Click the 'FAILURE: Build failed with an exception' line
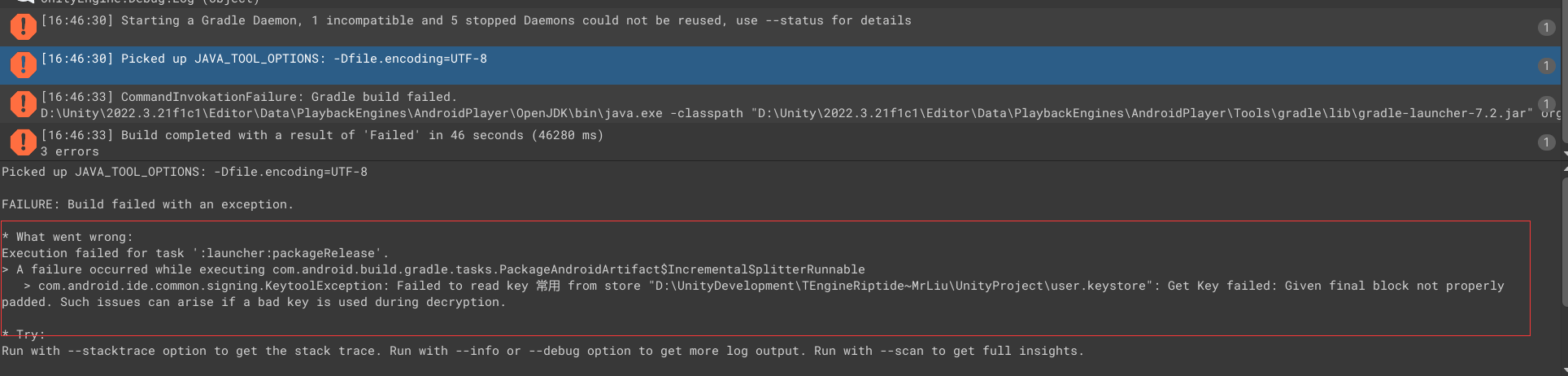Screen dimensions: 1568x376 (x=147, y=204)
